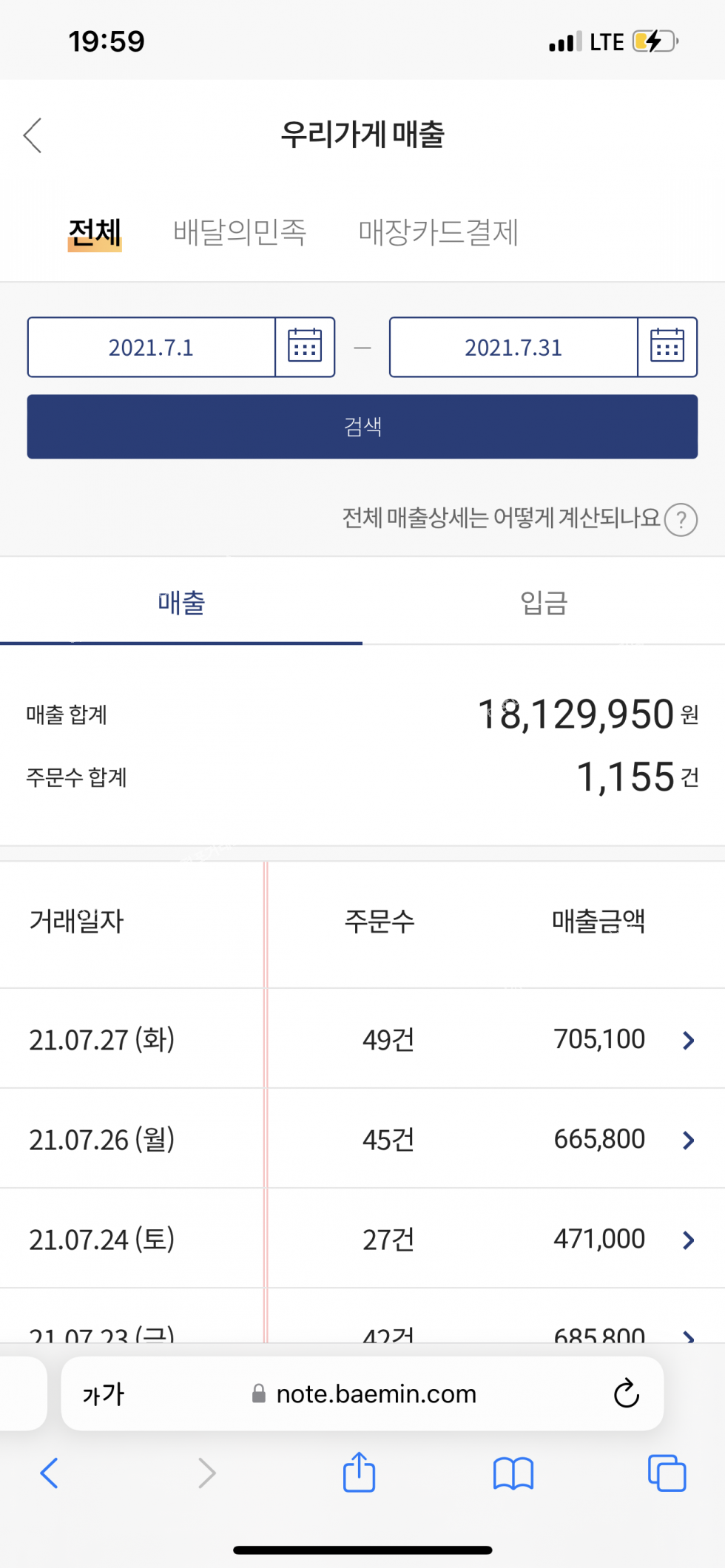Expand details for 21.07.26 (월) row
Viewport: 725px width, 1568px height.
[x=688, y=1140]
